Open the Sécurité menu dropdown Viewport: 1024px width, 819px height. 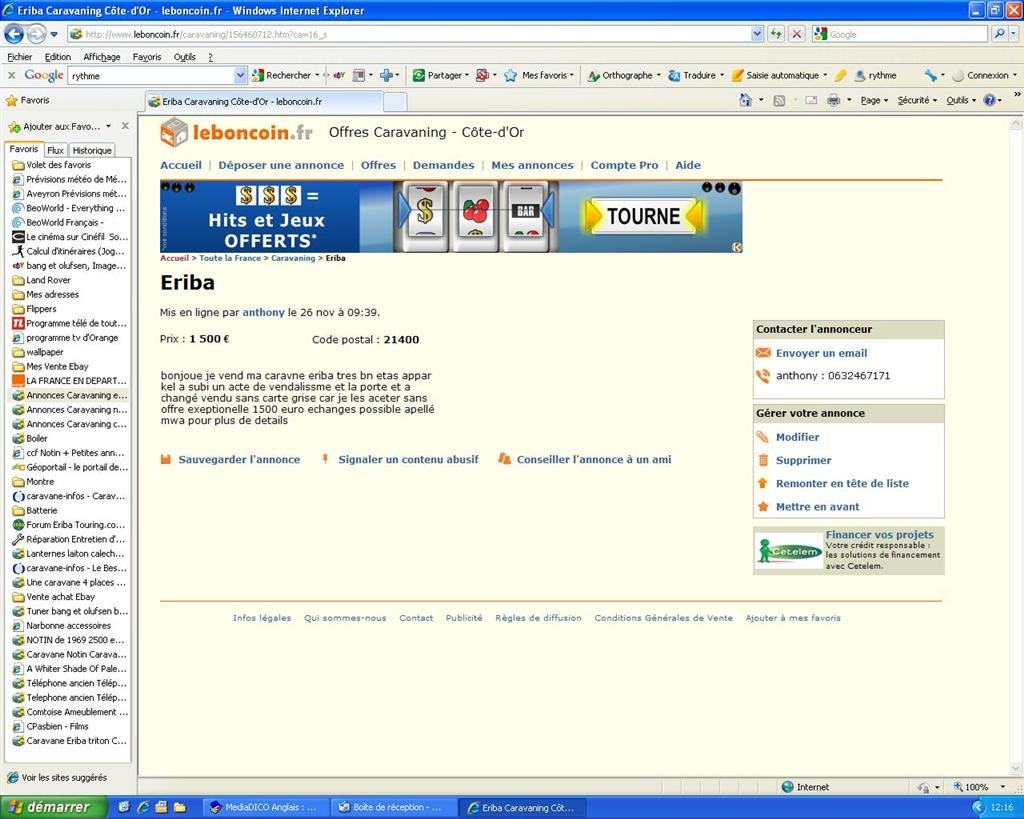[x=917, y=101]
